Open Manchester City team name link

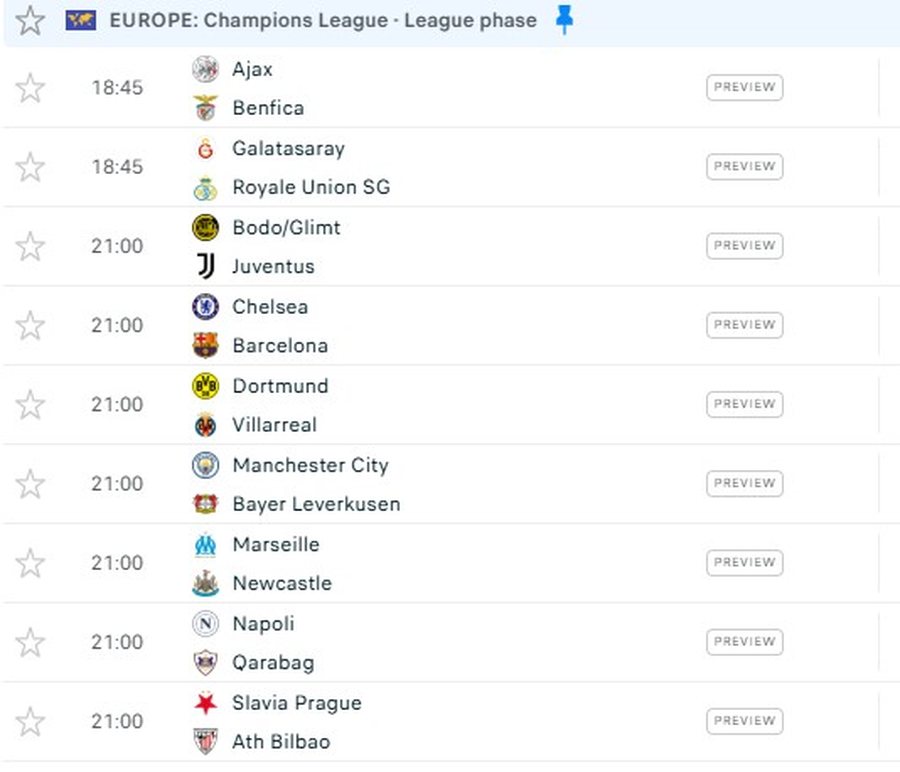pyautogui.click(x=310, y=465)
